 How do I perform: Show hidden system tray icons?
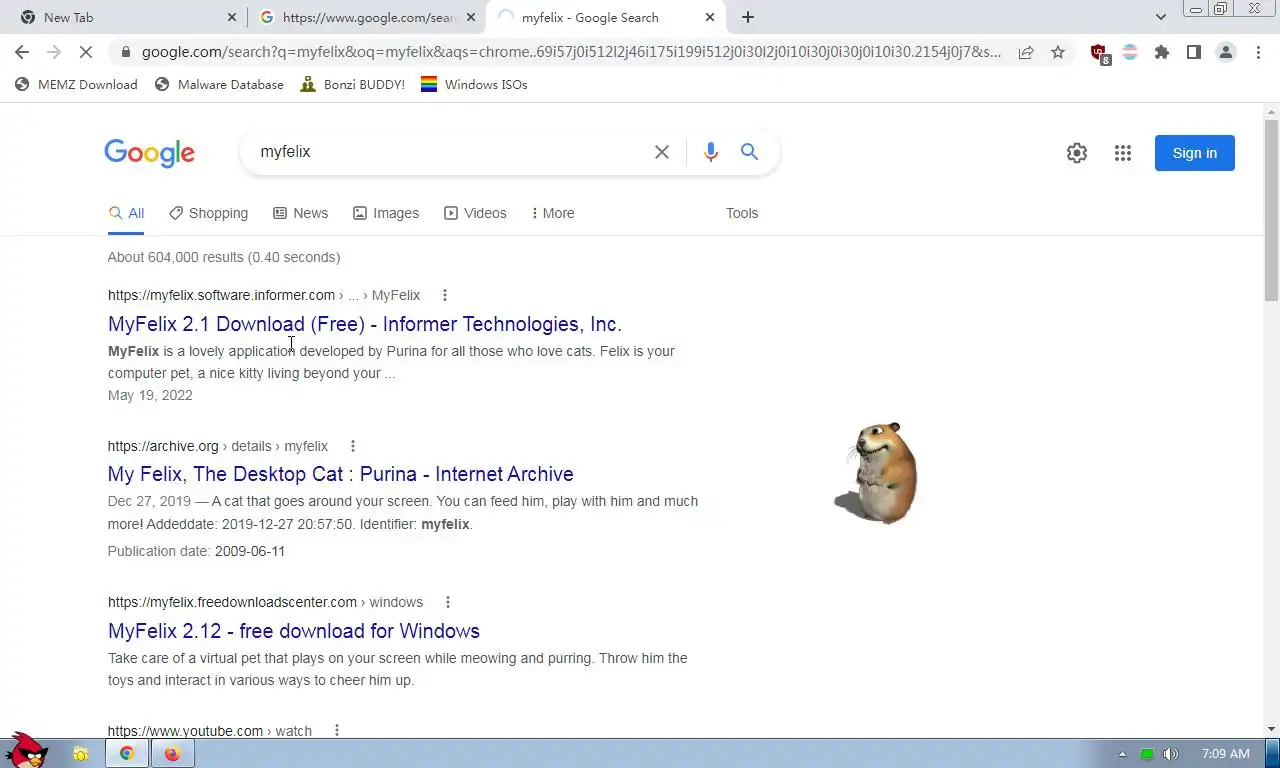1122,754
